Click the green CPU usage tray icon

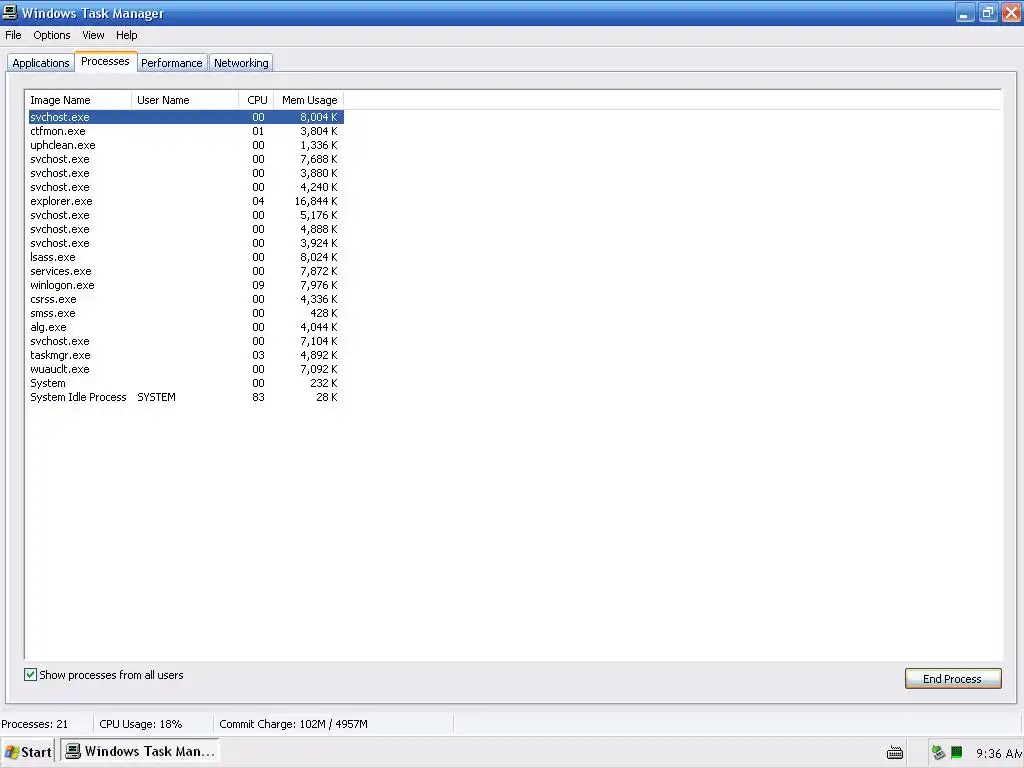pyautogui.click(x=957, y=752)
